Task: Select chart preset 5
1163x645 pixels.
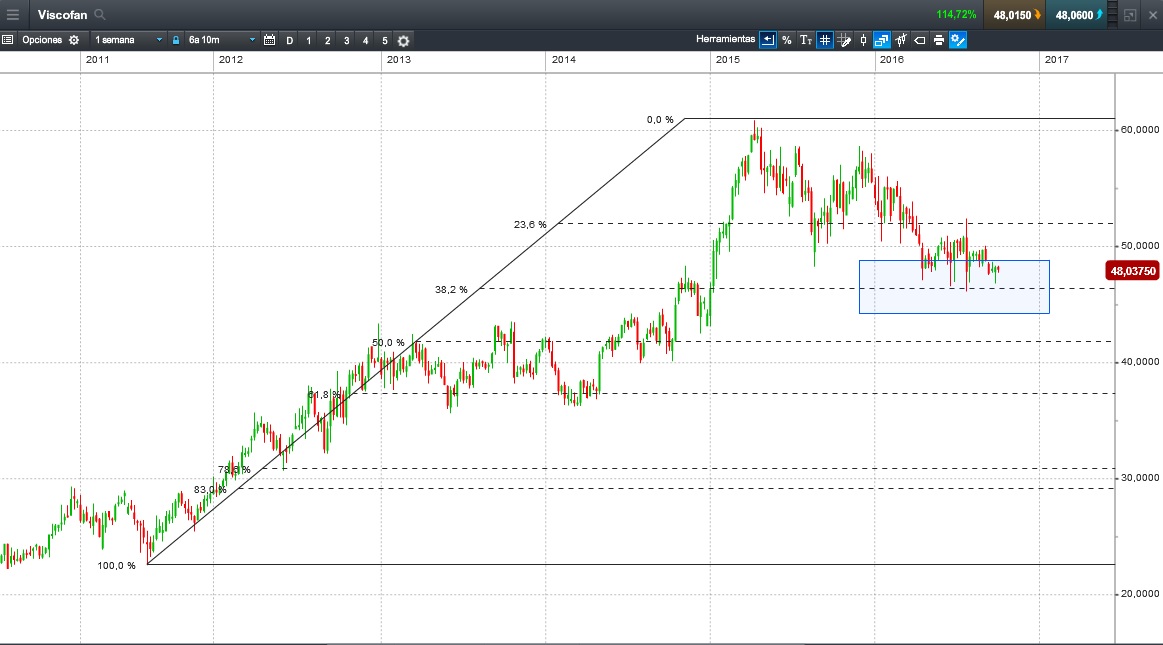Action: pos(385,41)
